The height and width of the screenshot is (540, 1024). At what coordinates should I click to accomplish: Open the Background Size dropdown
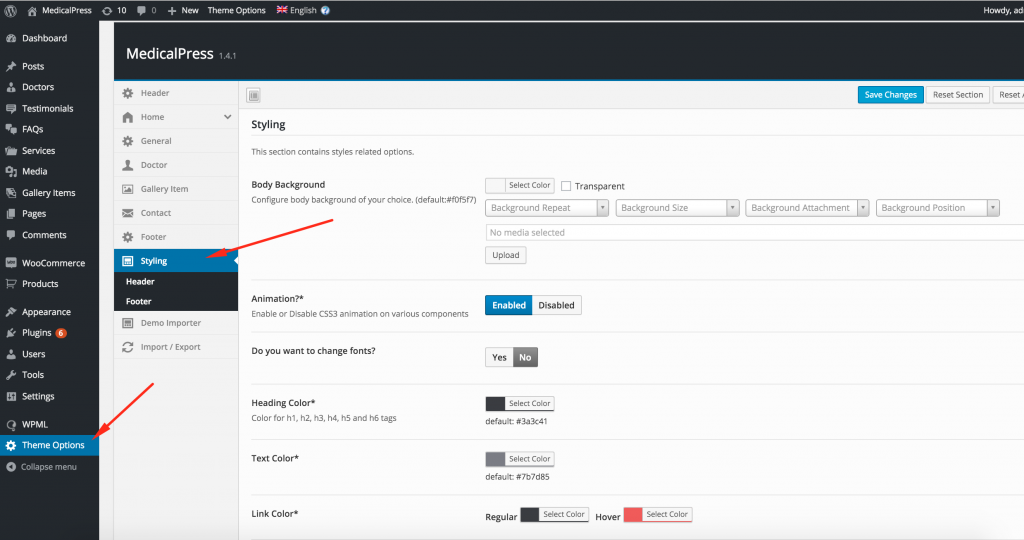pyautogui.click(x=677, y=208)
